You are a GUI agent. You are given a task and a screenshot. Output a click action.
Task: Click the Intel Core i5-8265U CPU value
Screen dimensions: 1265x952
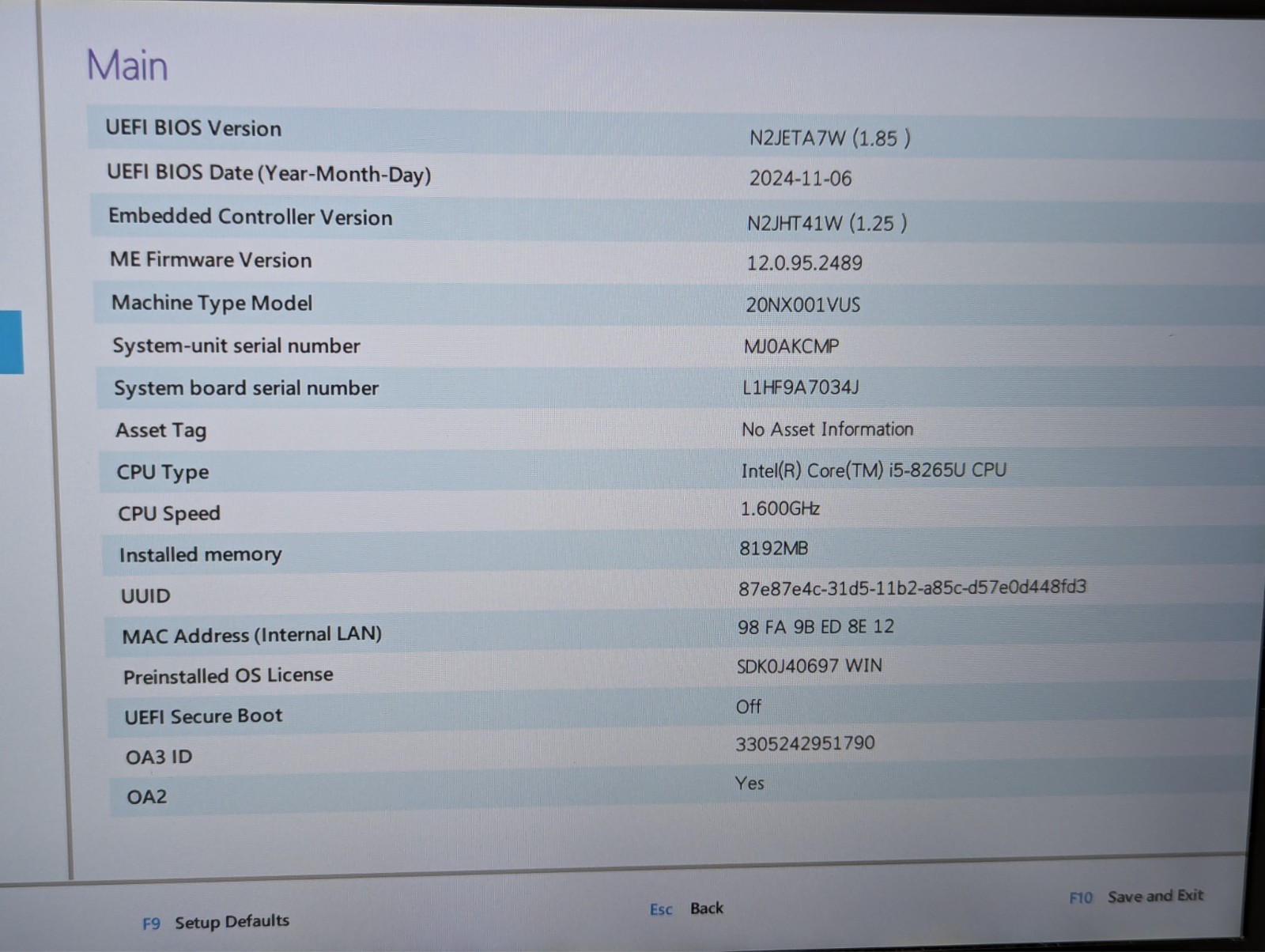[x=874, y=470]
